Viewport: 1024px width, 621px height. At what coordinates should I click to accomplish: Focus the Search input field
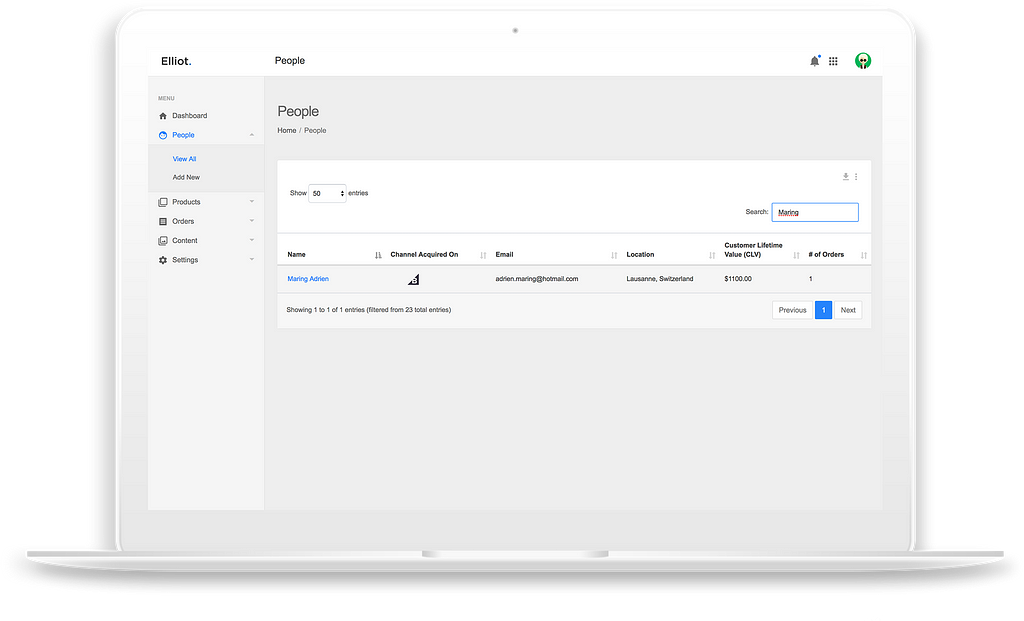[x=815, y=212]
